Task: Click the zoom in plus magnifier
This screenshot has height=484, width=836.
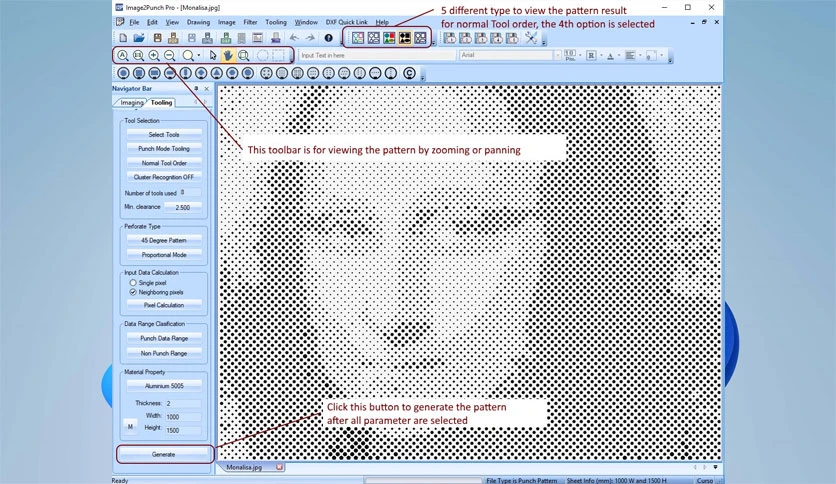Action: (x=154, y=55)
